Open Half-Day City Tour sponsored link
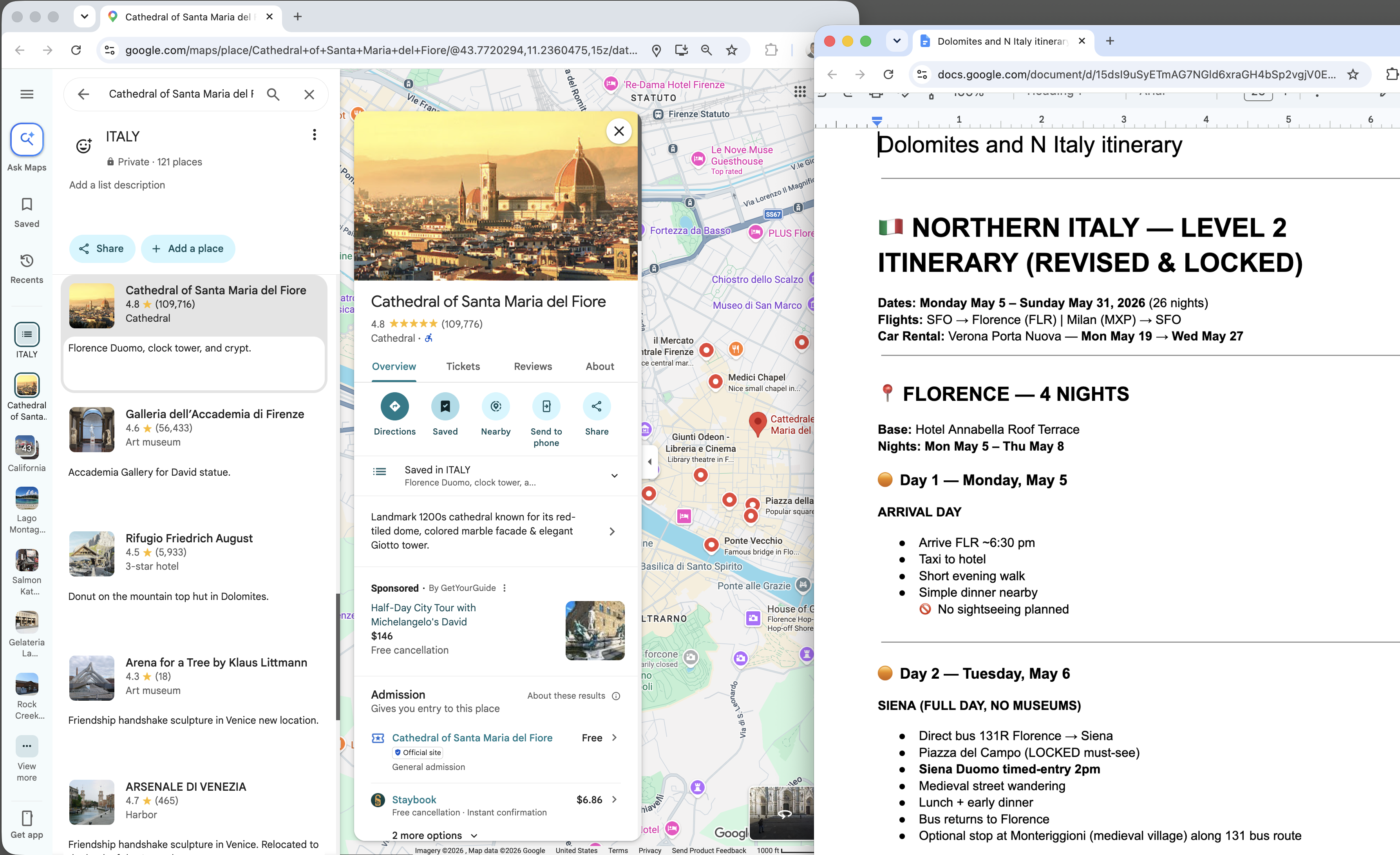The width and height of the screenshot is (1400, 855). [423, 614]
